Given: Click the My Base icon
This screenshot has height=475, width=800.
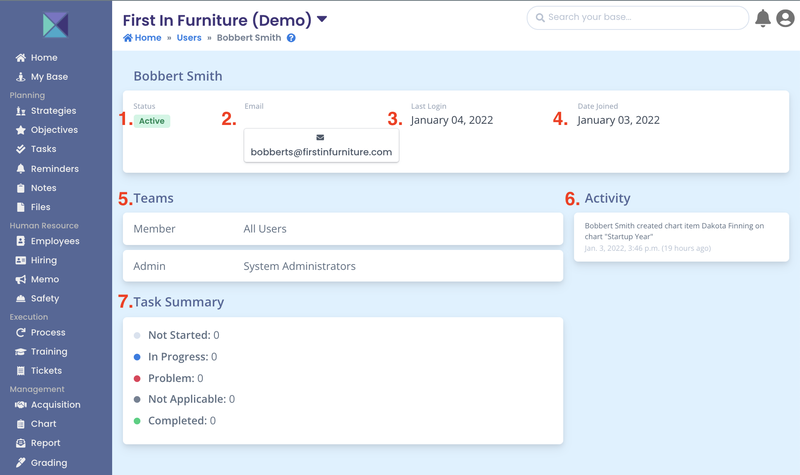Looking at the screenshot, I should (x=20, y=77).
